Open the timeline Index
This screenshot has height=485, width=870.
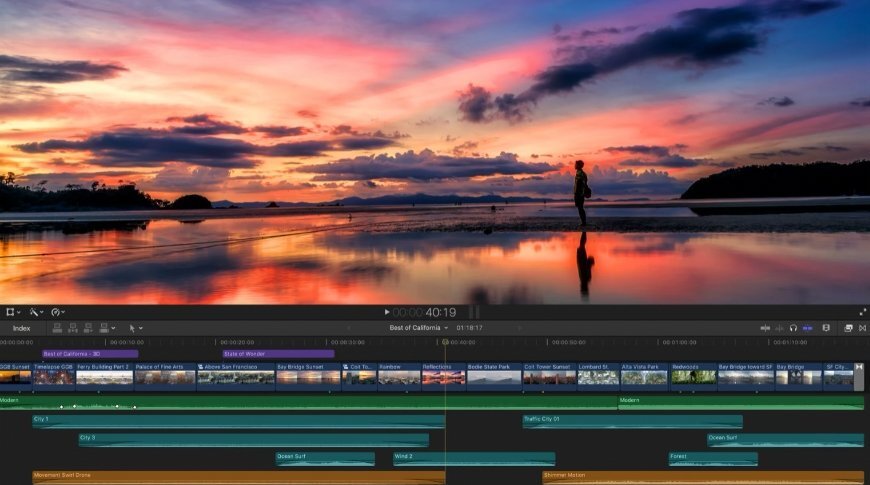click(x=22, y=329)
